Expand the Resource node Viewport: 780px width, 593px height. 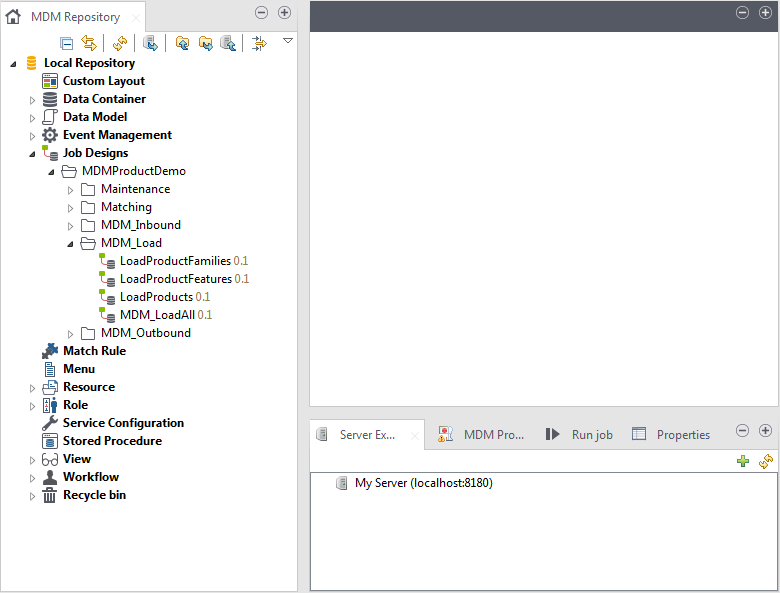click(x=32, y=388)
